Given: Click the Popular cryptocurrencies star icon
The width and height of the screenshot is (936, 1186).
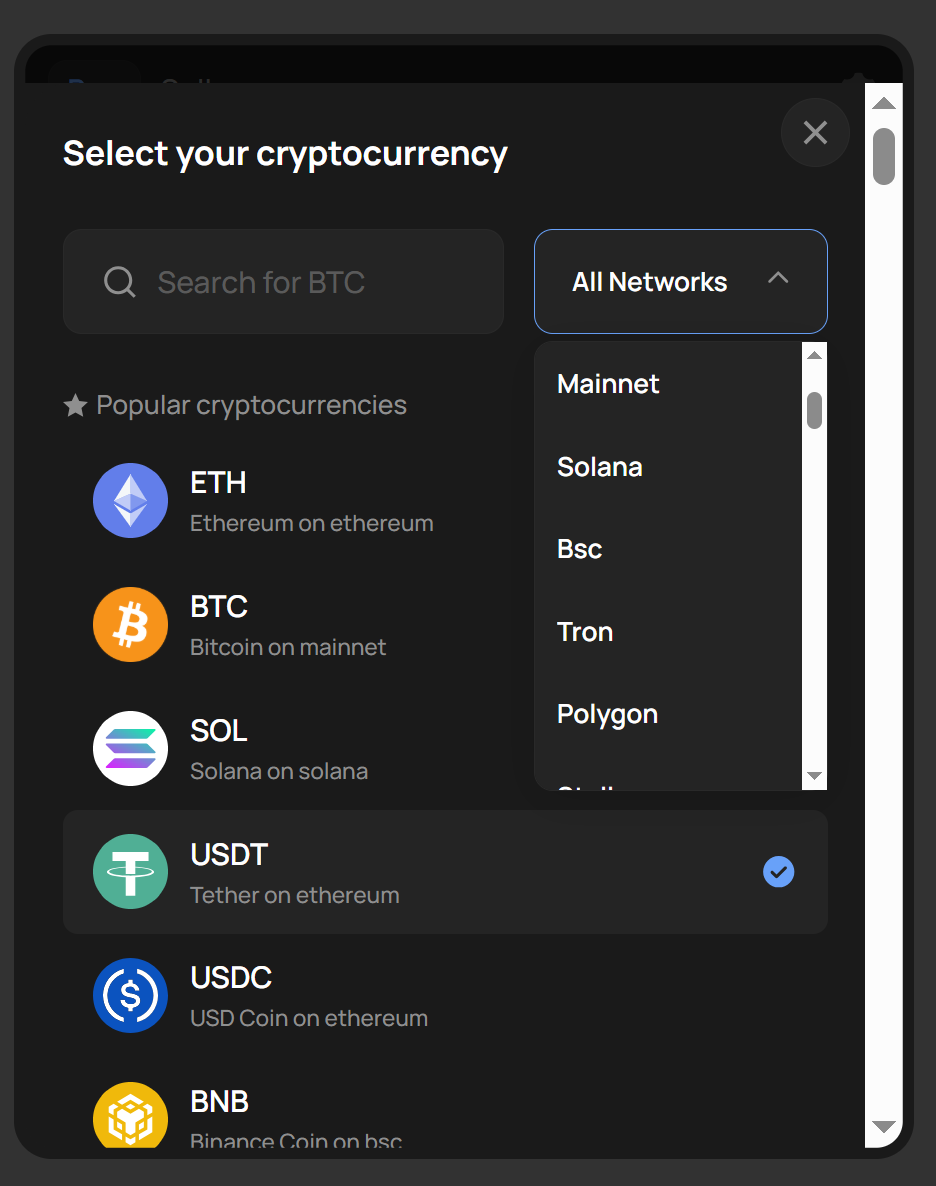Looking at the screenshot, I should [75, 405].
